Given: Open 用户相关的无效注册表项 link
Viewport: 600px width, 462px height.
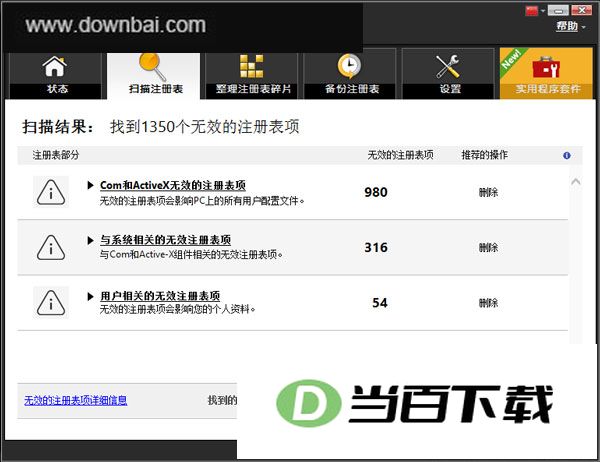Looking at the screenshot, I should 160,295.
